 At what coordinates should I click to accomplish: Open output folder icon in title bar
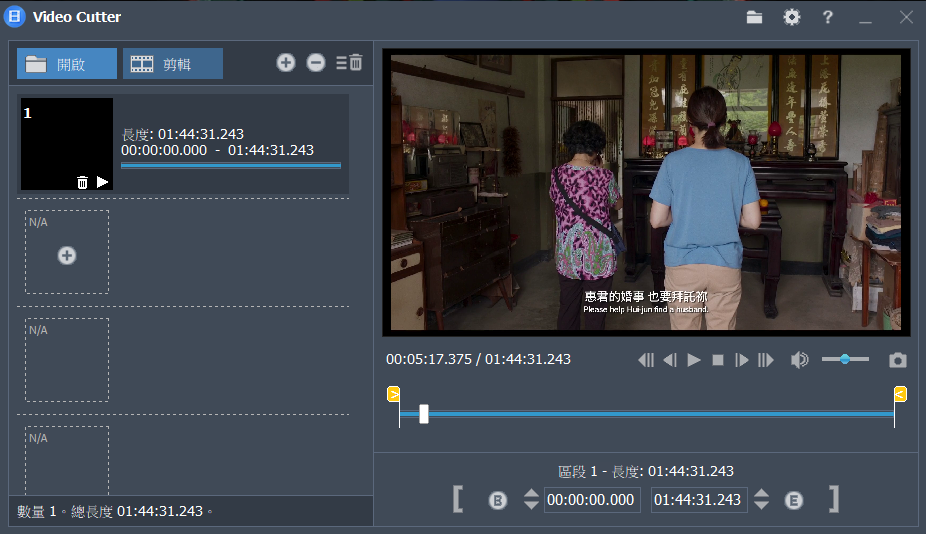754,17
